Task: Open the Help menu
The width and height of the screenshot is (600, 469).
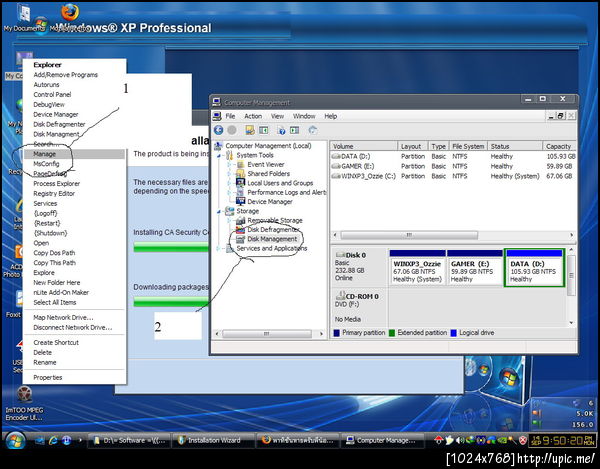Action: [x=331, y=116]
